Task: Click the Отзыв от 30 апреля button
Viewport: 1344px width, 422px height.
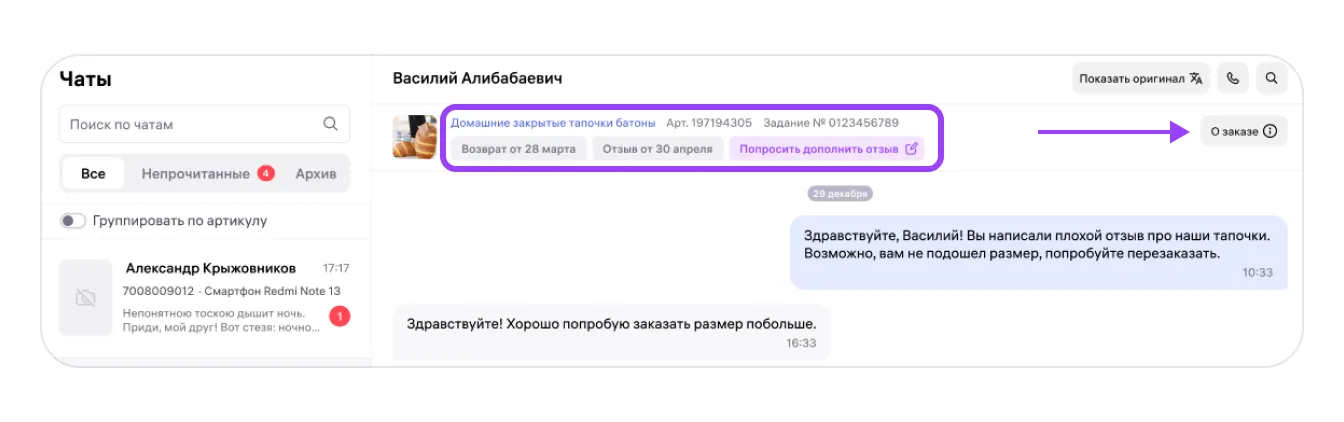Action: click(658, 149)
